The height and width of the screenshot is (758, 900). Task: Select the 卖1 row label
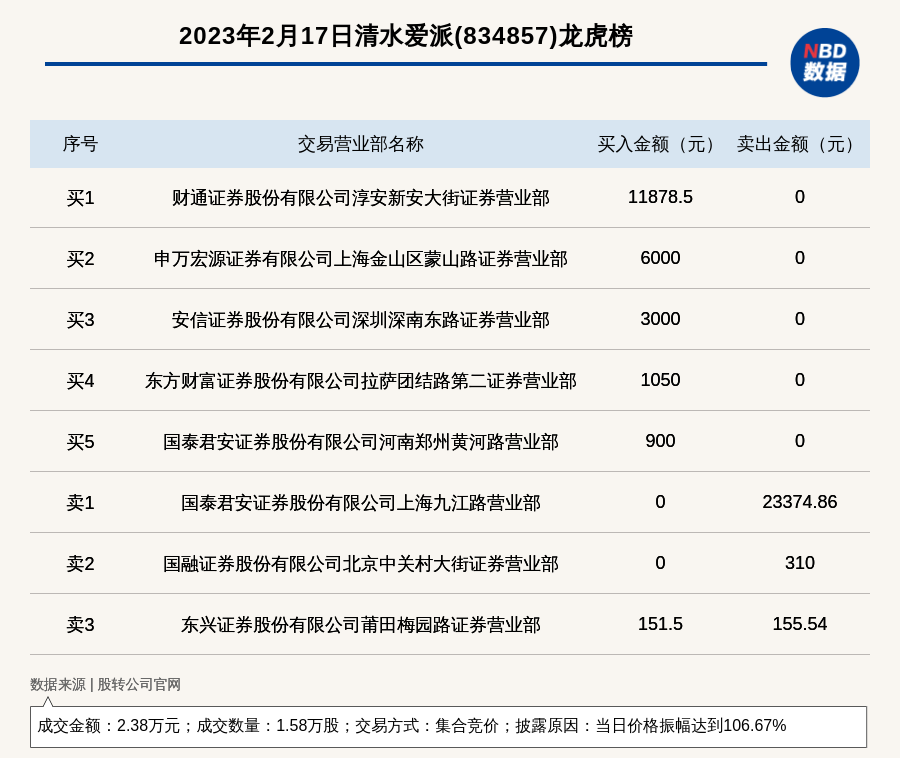tap(80, 503)
